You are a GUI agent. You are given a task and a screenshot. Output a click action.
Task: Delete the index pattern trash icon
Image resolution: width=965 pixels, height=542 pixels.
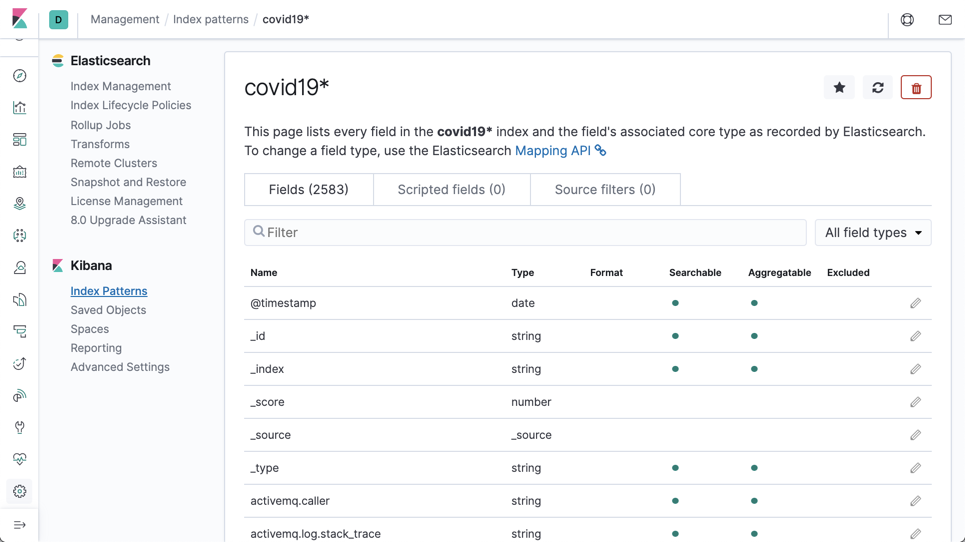click(x=916, y=87)
